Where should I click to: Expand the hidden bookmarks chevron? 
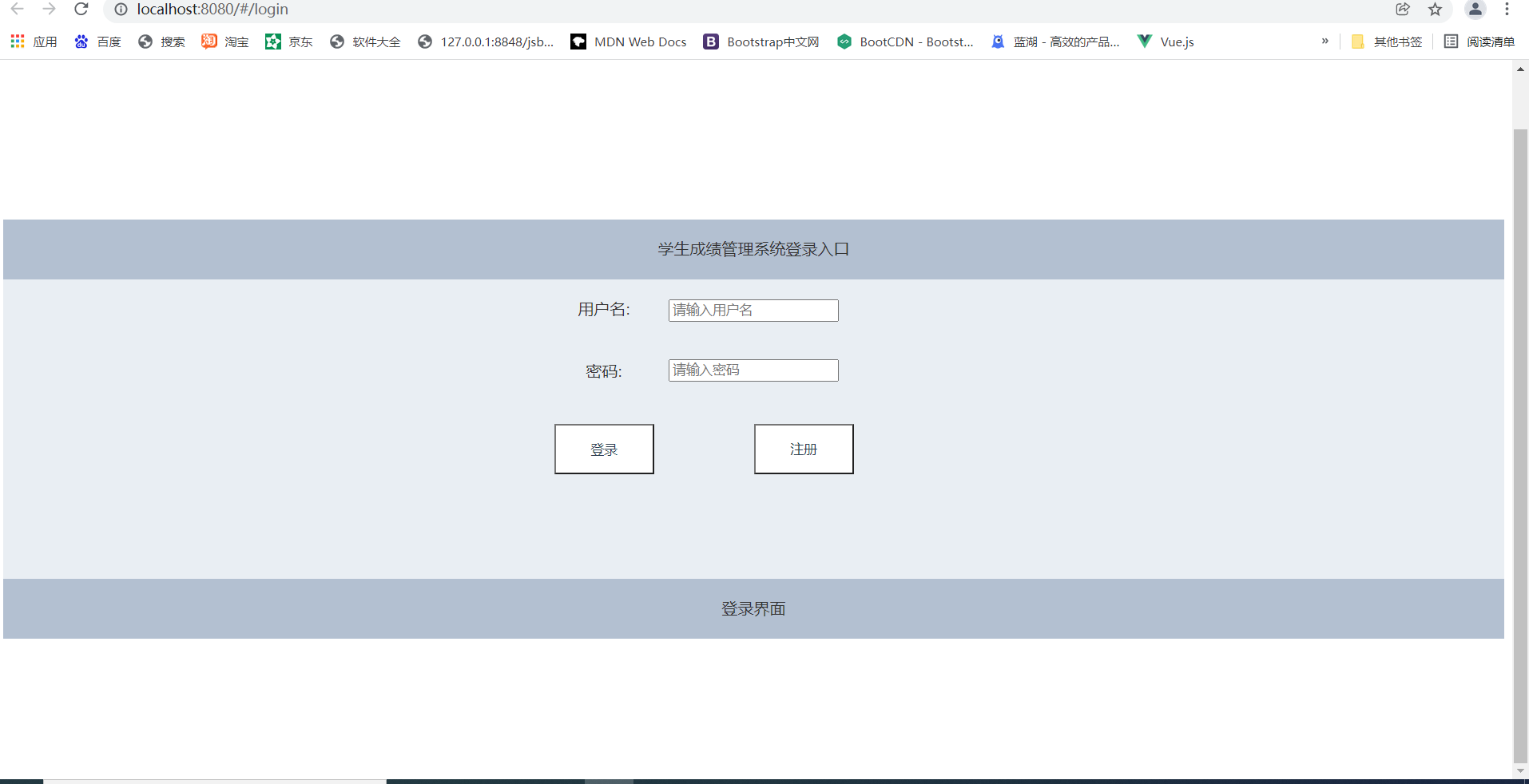(x=1325, y=42)
